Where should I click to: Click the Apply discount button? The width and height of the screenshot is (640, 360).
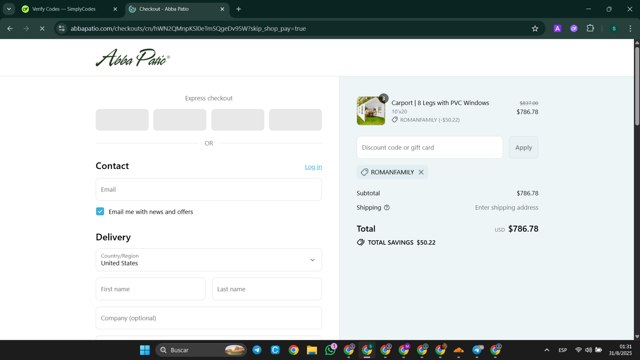(523, 147)
